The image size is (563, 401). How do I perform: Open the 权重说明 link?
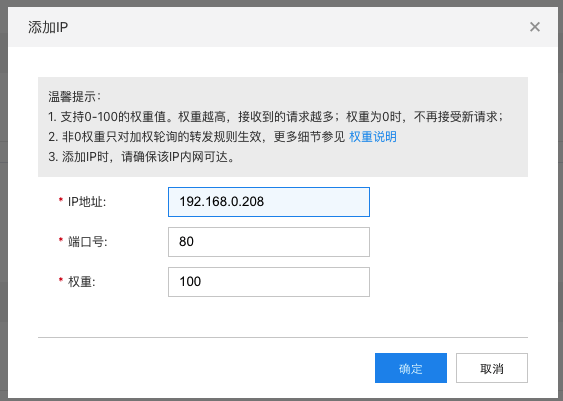coord(373,137)
